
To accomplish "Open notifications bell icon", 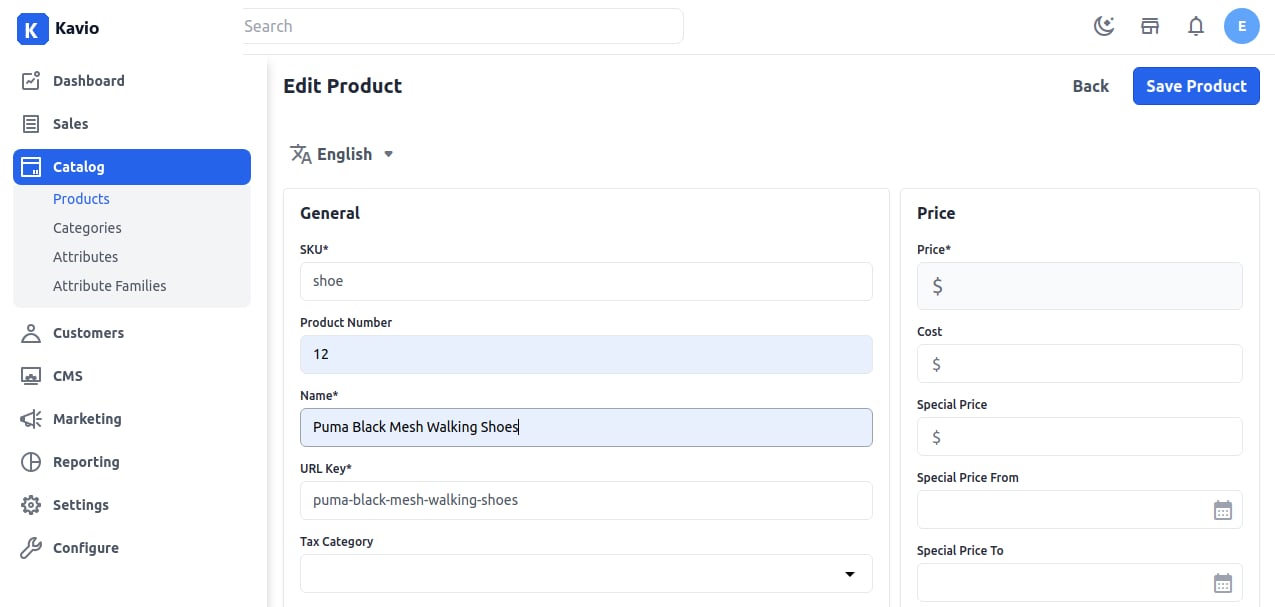I will (1196, 27).
